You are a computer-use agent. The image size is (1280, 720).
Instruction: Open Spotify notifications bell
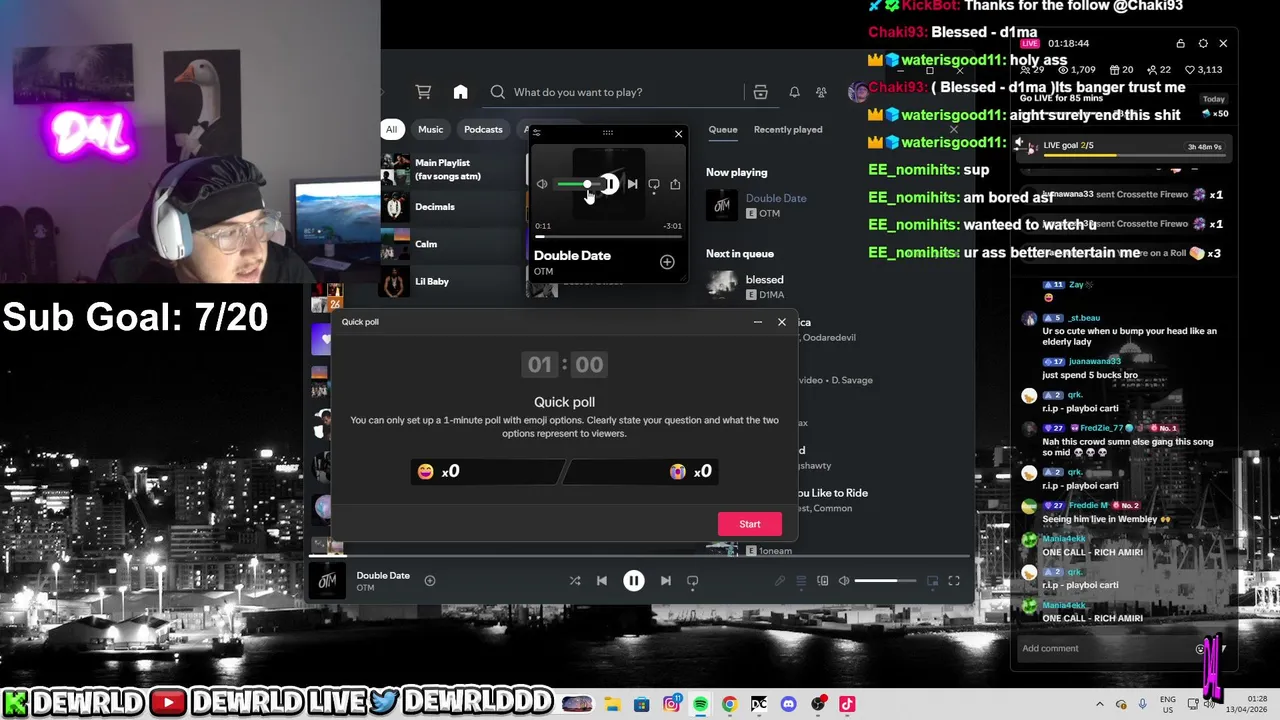point(794,92)
